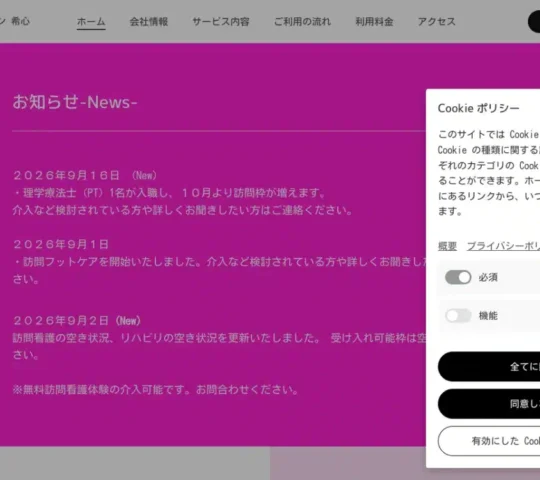540x480 pixels.
Task: Toggle the 必須 cookie switch
Action: click(458, 277)
